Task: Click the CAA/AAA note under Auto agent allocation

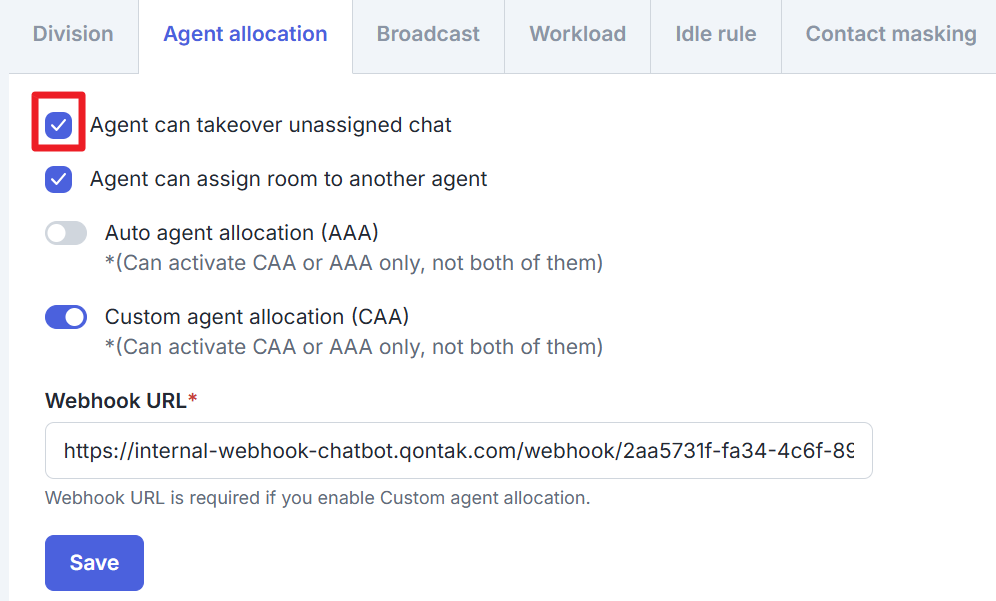Action: tap(354, 263)
